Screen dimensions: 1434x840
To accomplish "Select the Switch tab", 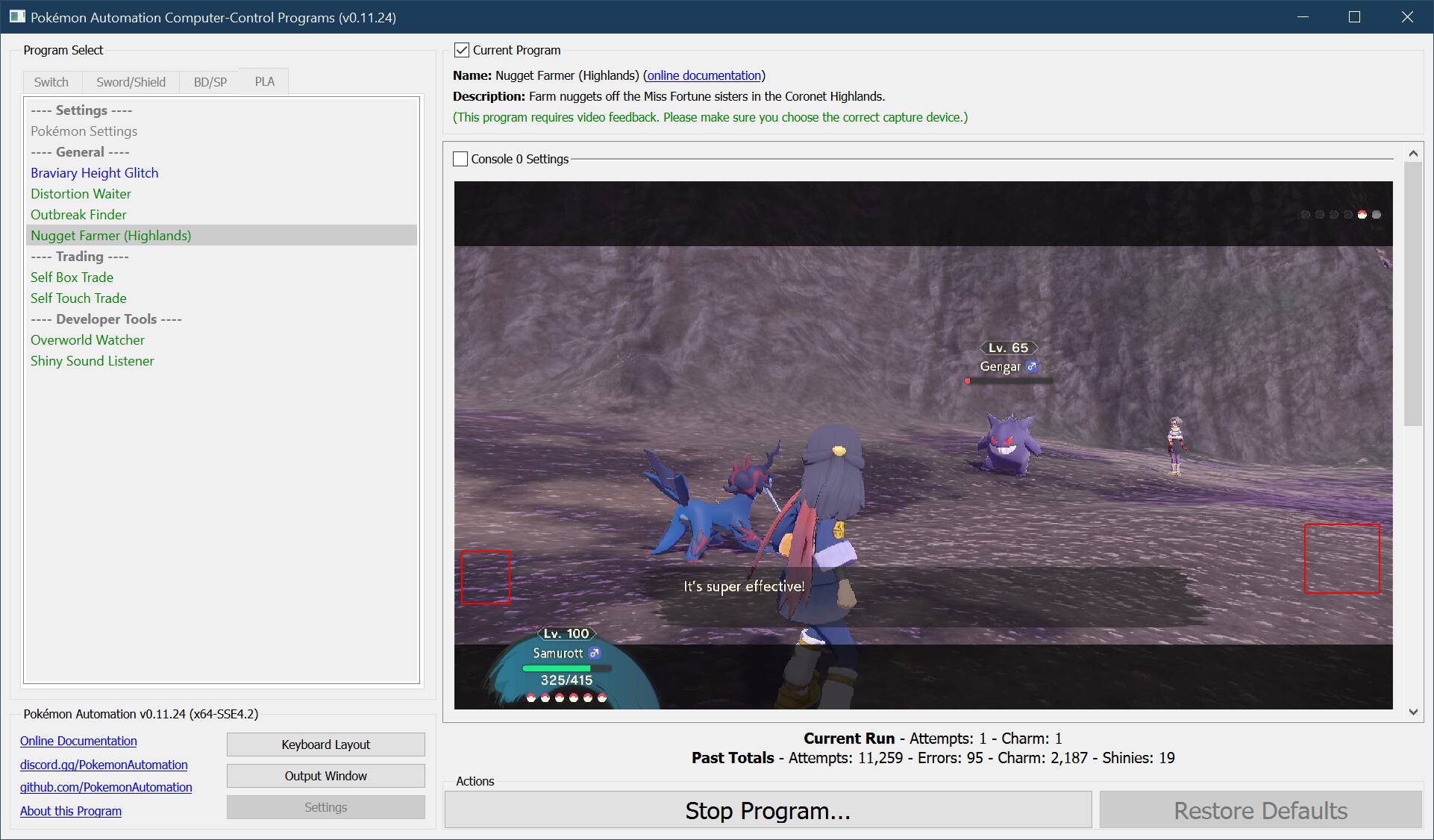I will click(51, 82).
